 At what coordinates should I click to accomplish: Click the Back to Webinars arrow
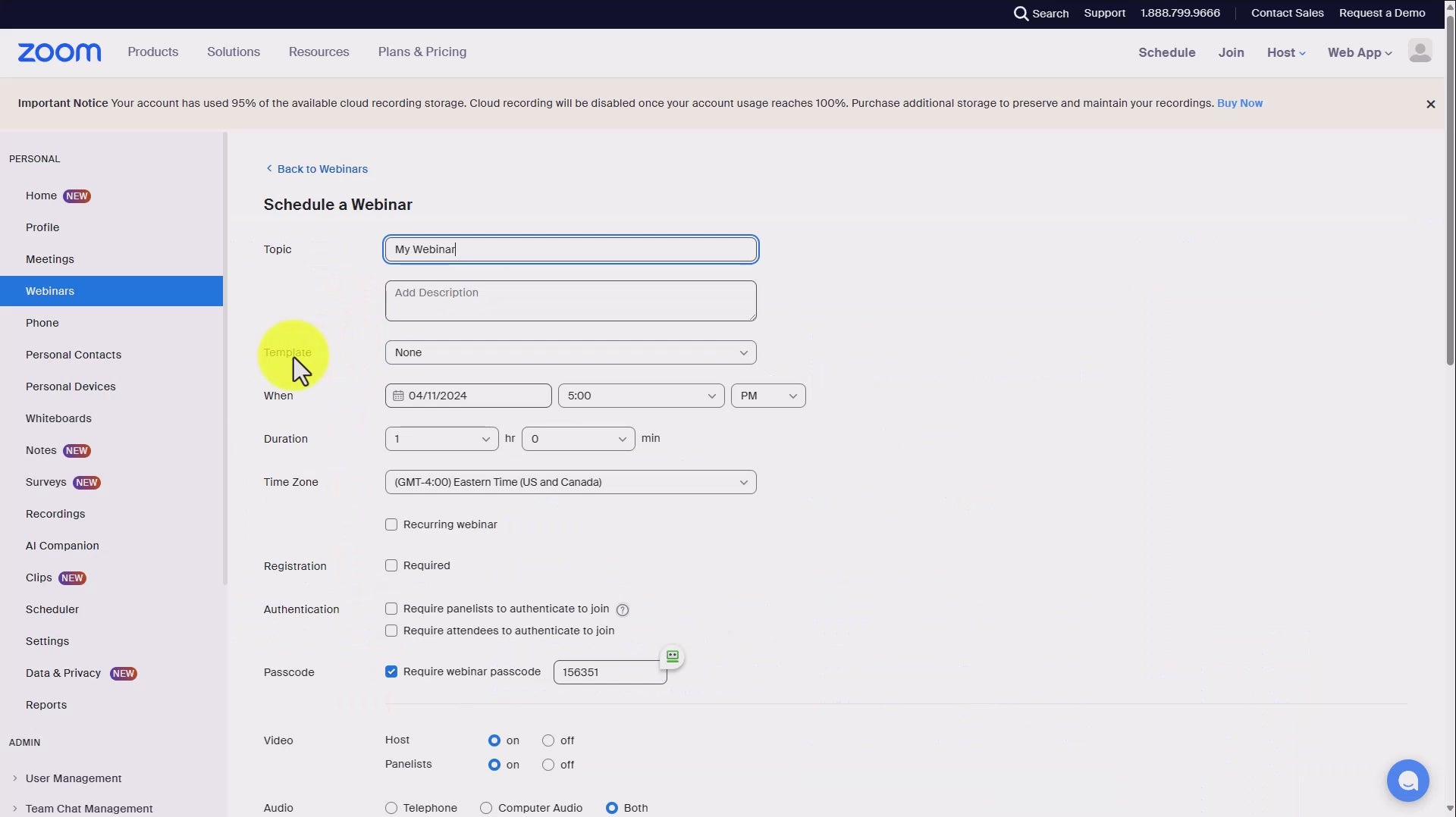coord(269,169)
